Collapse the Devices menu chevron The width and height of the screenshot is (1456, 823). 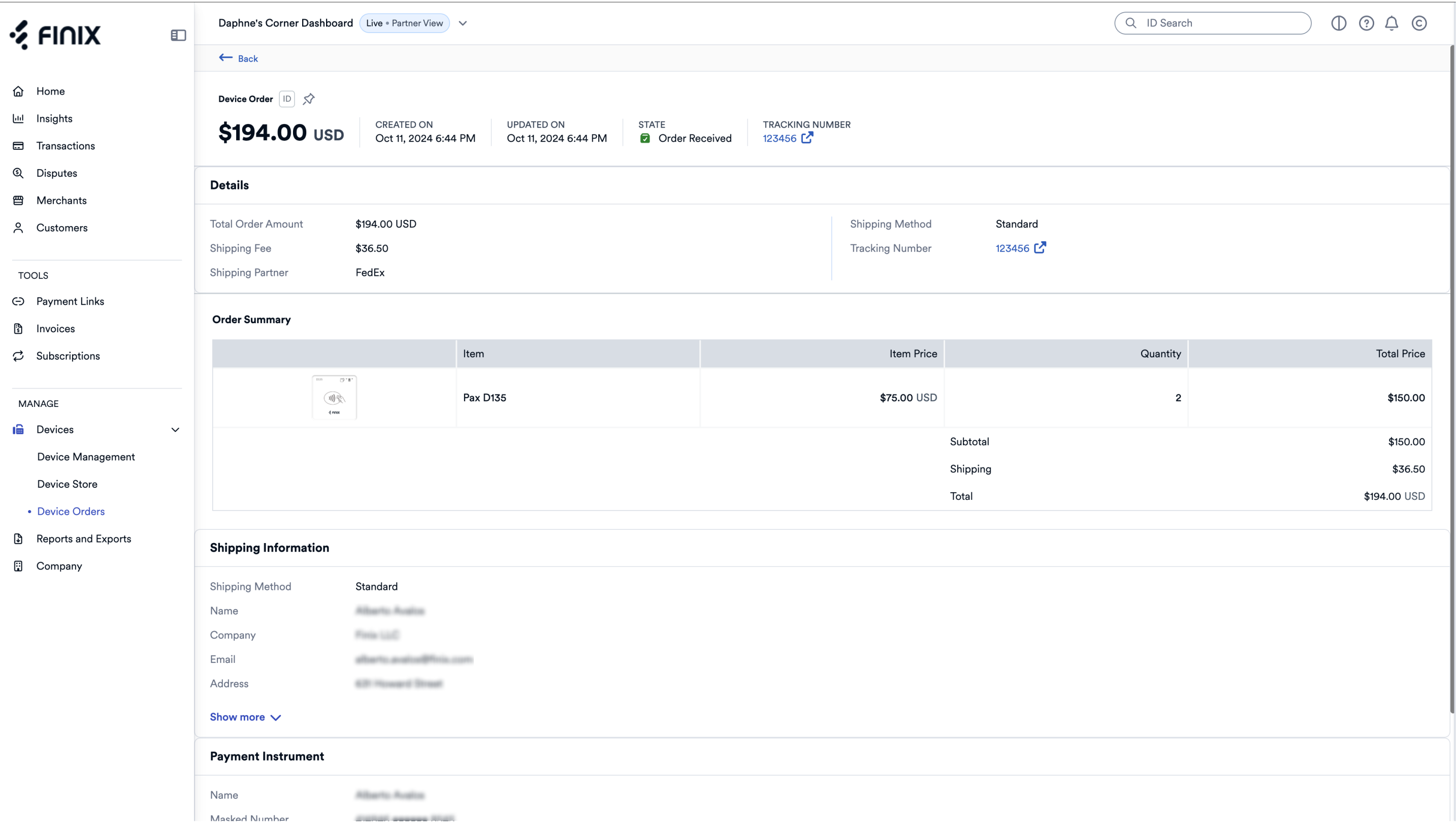[x=175, y=430]
